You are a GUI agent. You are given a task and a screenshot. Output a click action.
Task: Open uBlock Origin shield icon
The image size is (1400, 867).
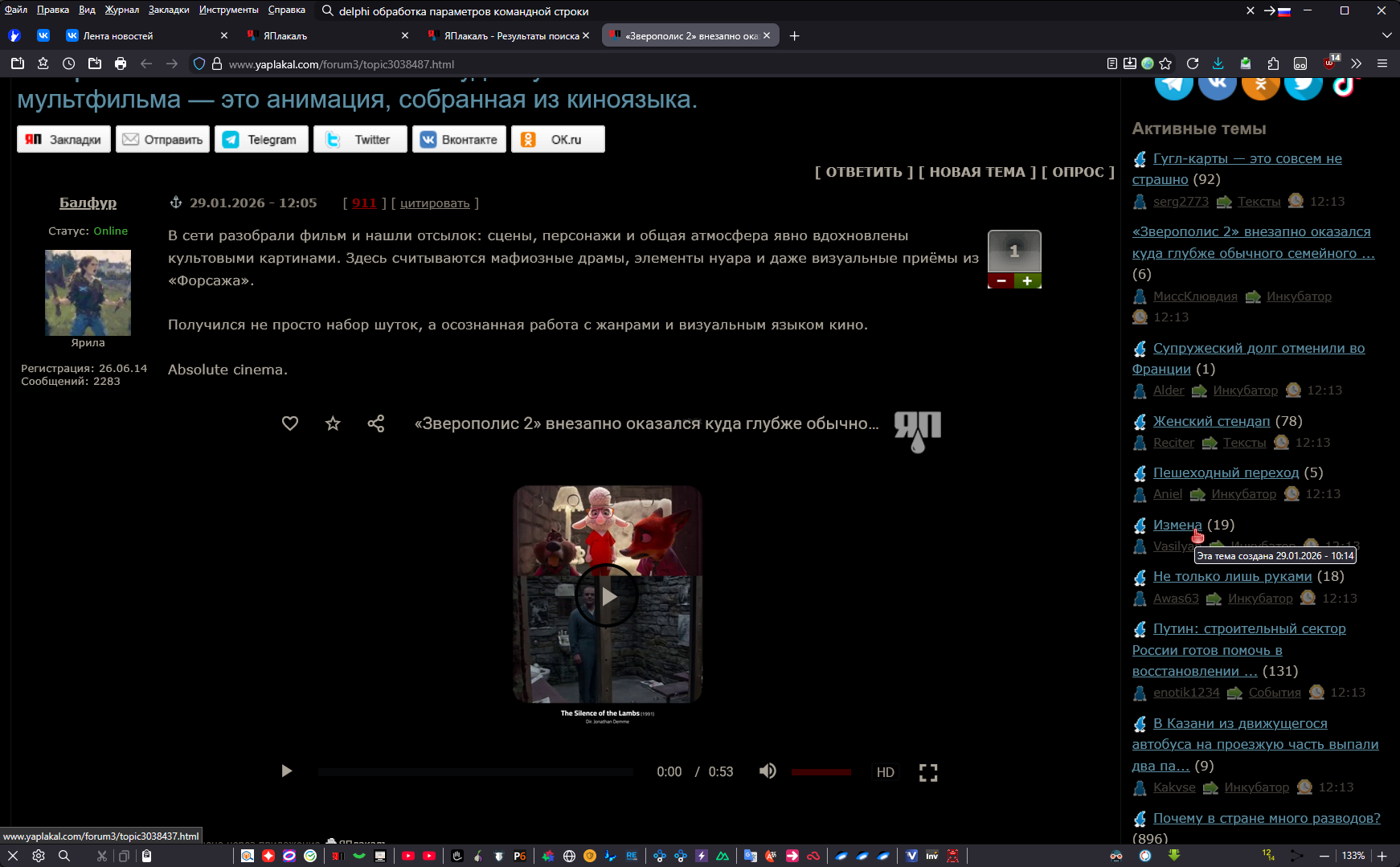pos(1331,63)
